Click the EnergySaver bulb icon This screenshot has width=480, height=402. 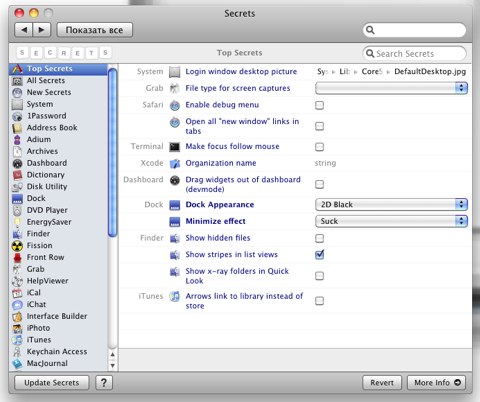tap(17, 222)
